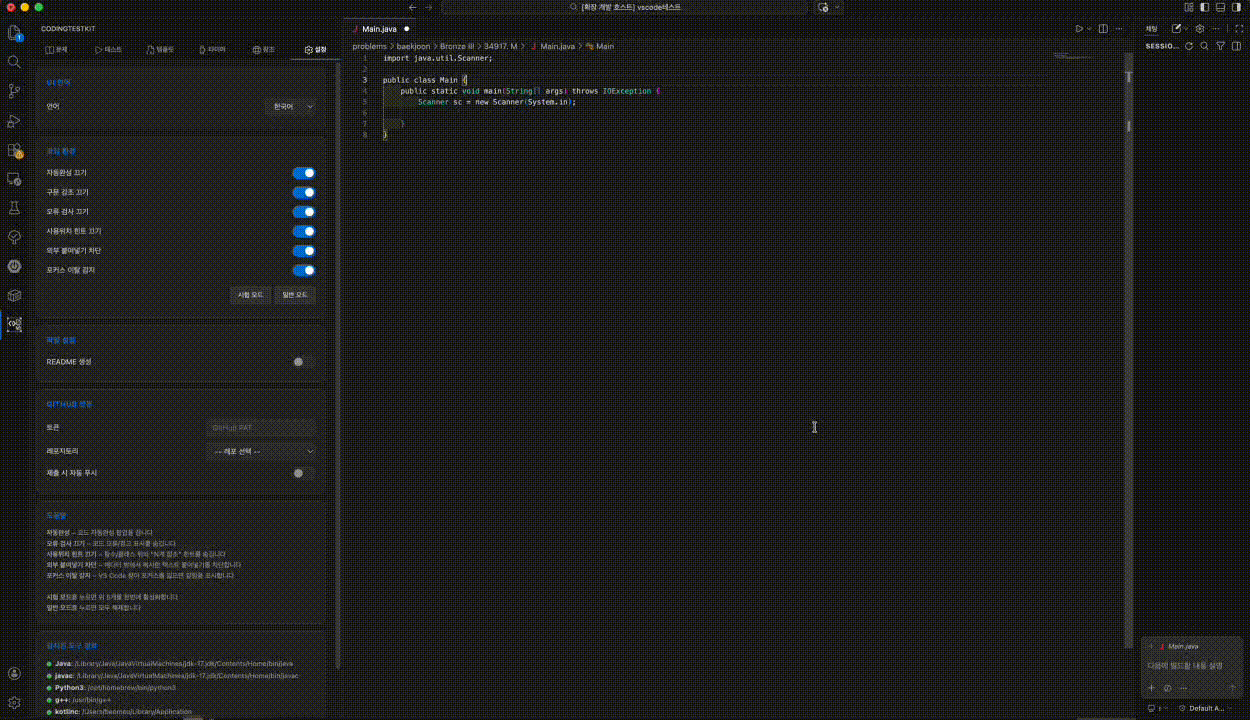Click Bronze III in the breadcrumb
The height and width of the screenshot is (720, 1250).
coord(457,46)
